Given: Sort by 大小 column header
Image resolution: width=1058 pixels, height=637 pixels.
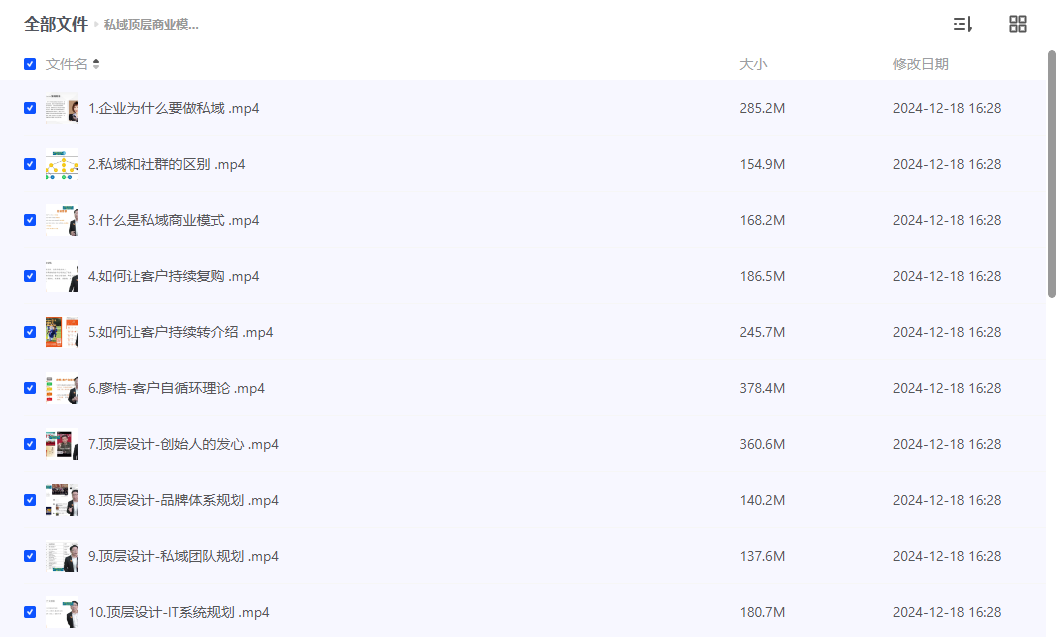Looking at the screenshot, I should click(x=753, y=64).
